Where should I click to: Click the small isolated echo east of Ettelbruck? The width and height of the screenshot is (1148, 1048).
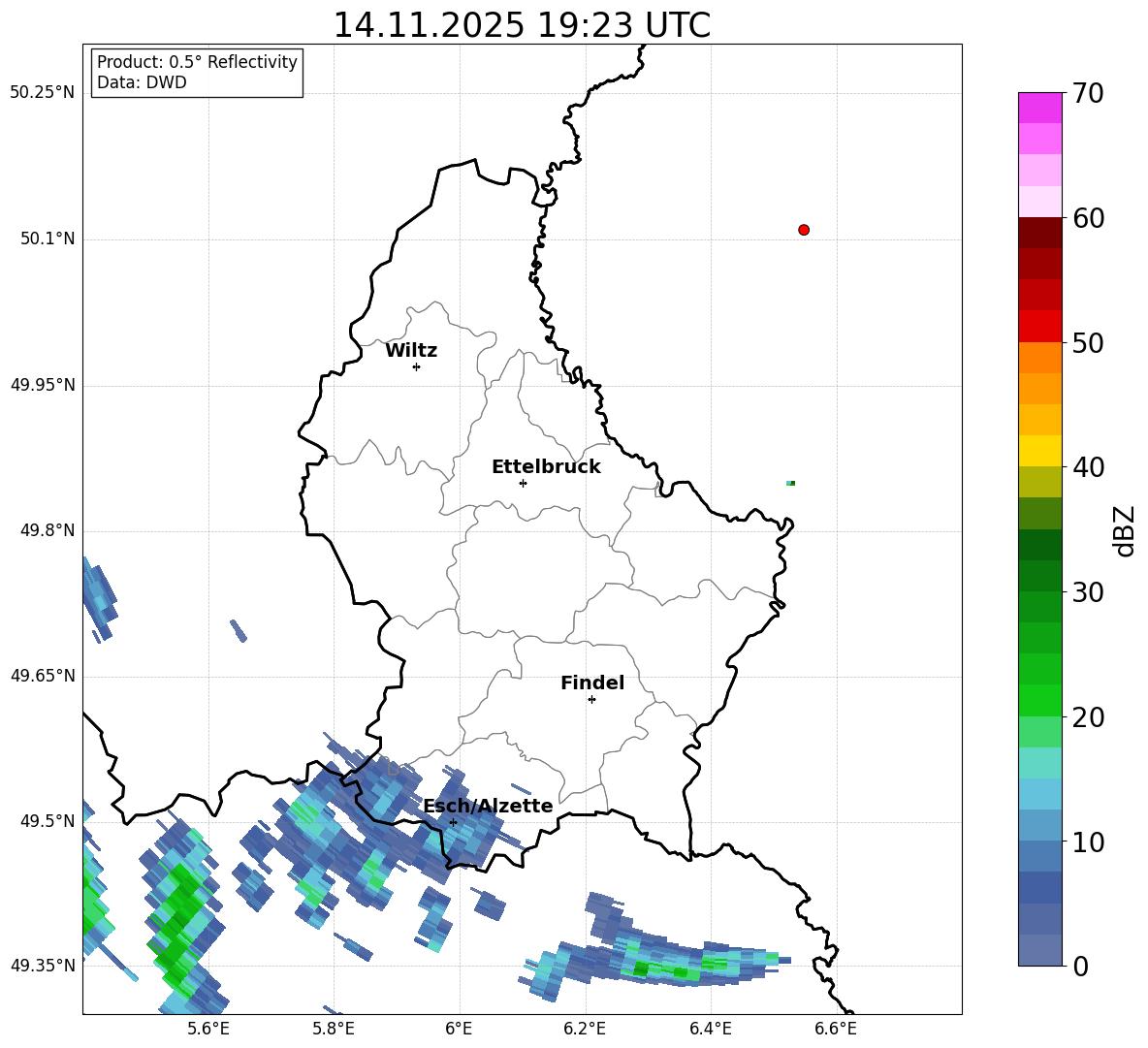tap(791, 483)
